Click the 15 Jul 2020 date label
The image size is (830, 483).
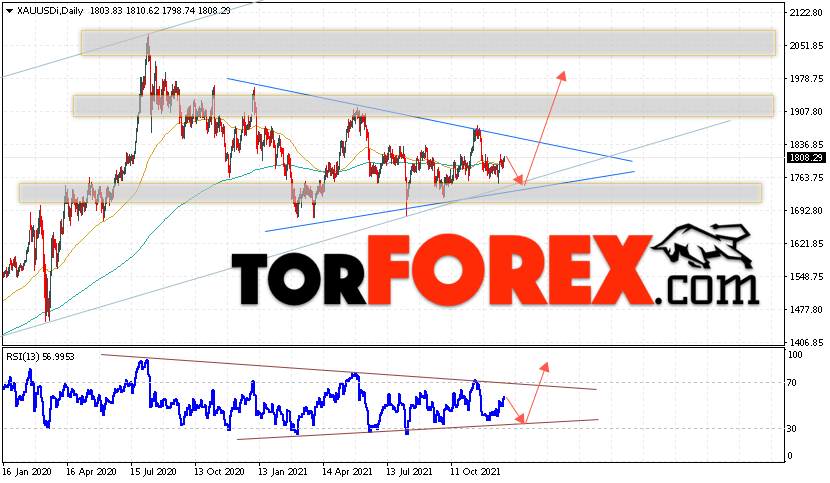154,472
